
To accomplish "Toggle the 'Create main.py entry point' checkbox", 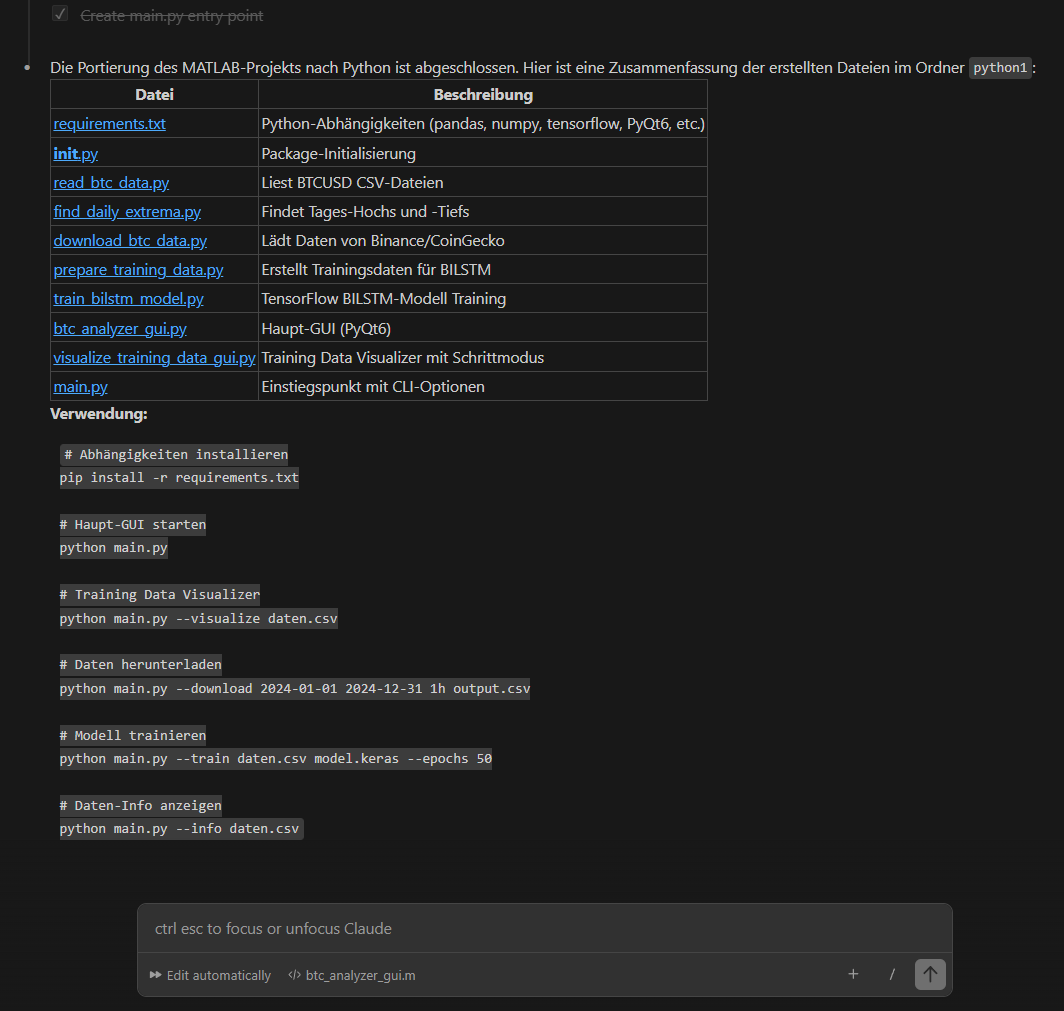I will pos(60,14).
